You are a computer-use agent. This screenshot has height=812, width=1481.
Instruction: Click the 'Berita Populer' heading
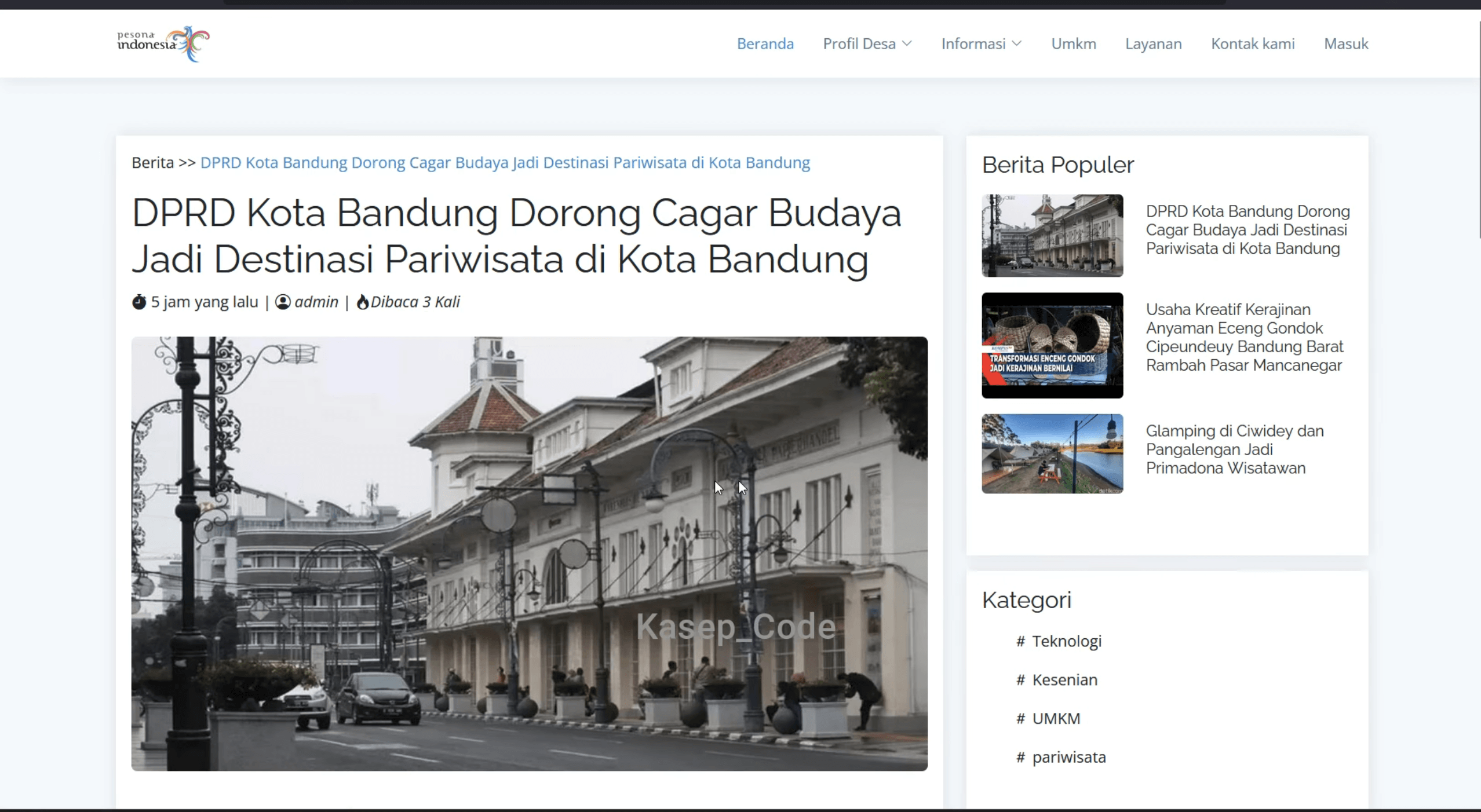click(1057, 165)
